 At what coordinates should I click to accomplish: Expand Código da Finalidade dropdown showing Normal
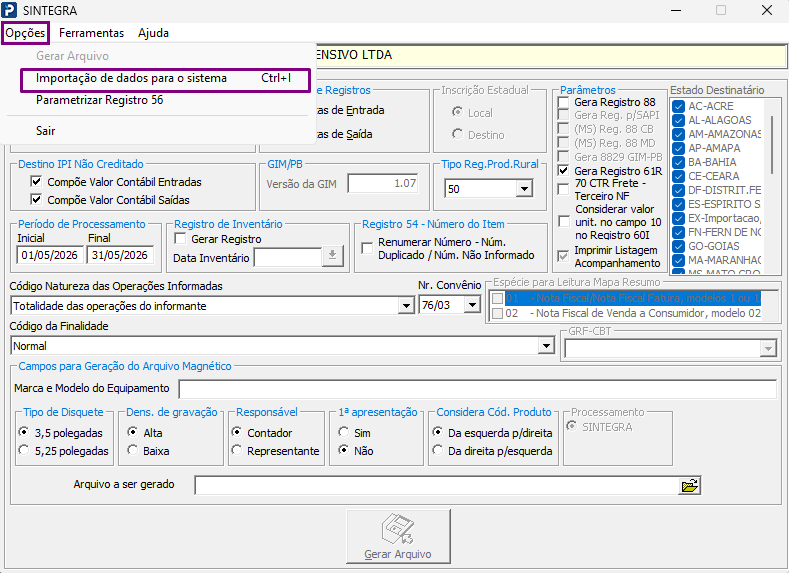(x=546, y=346)
